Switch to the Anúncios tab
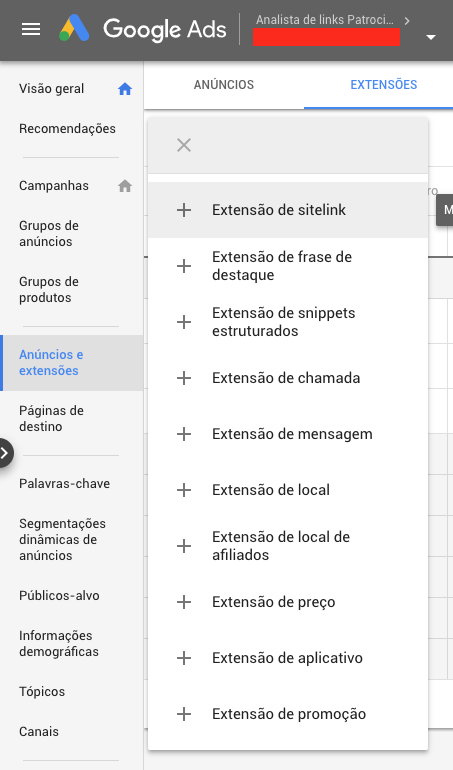 tap(224, 84)
